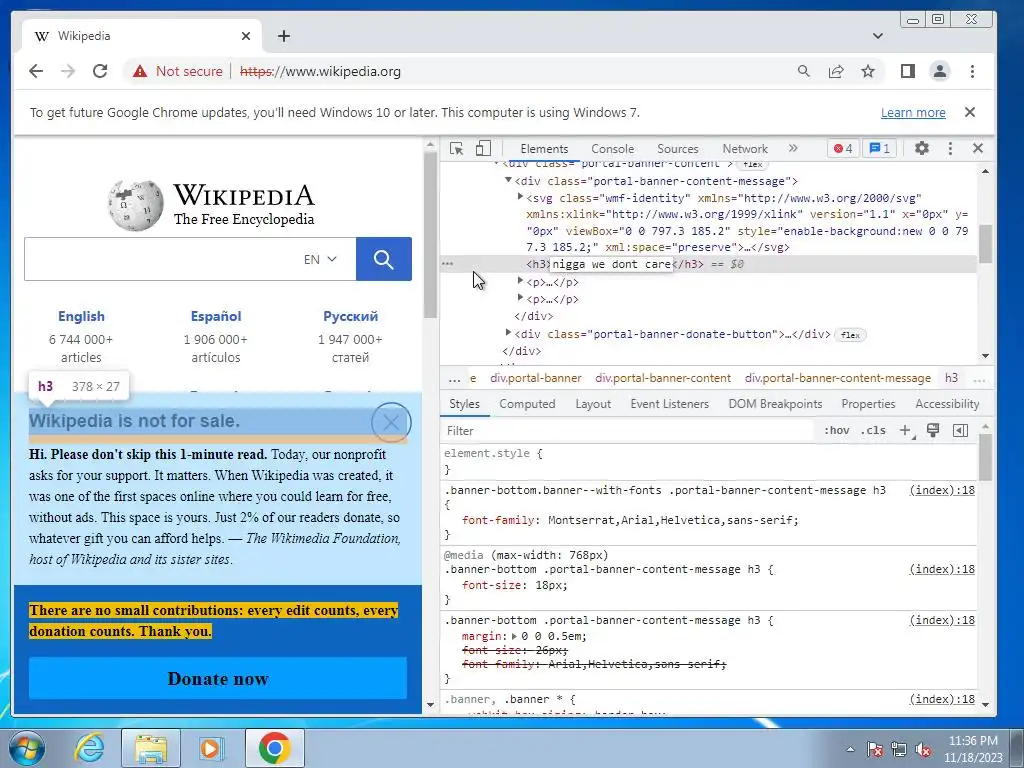Open the DevTools customize menu
This screenshot has height=768, width=1024.
950,148
